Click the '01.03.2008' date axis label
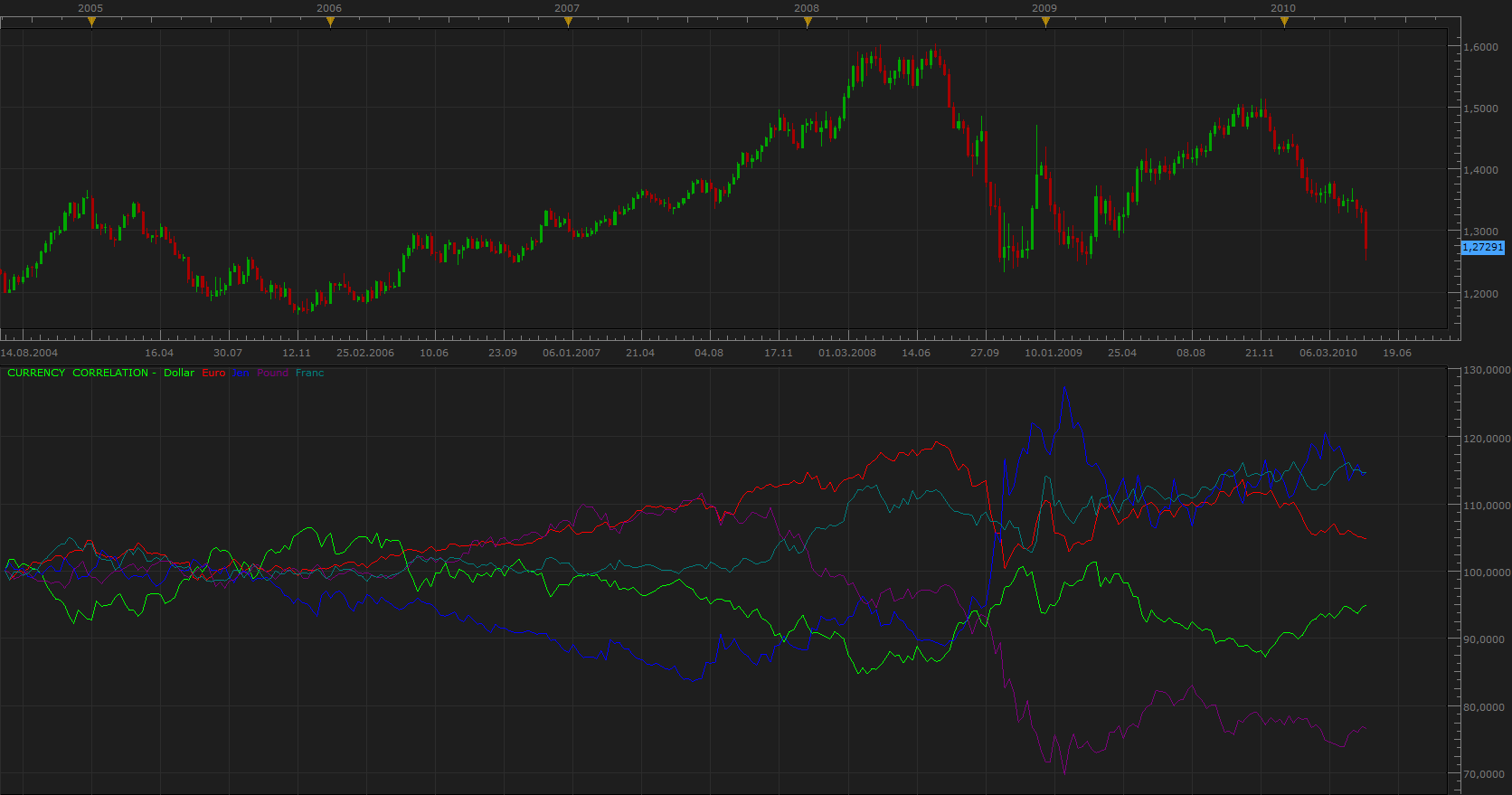 point(847,353)
